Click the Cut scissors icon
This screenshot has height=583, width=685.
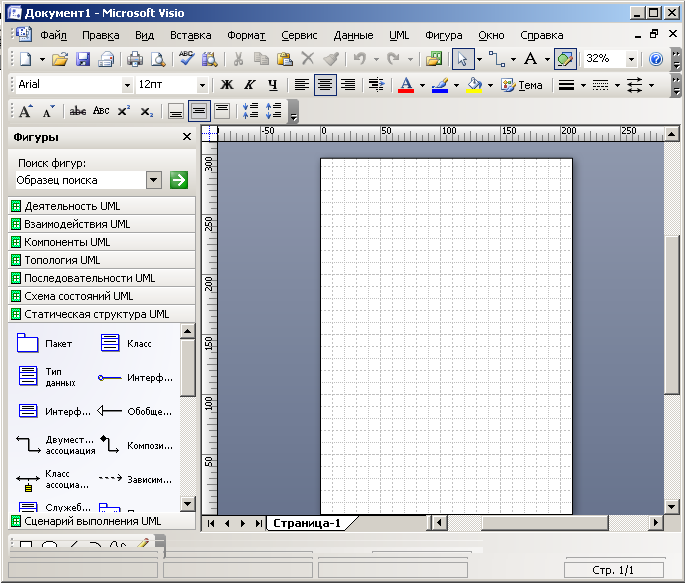pos(238,59)
